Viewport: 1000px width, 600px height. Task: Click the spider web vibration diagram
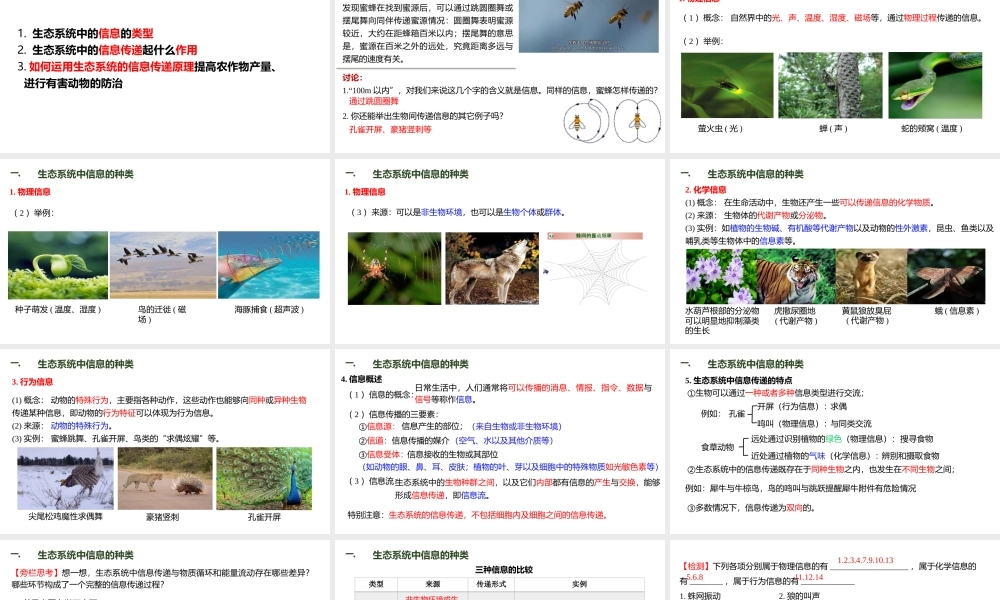[596, 270]
